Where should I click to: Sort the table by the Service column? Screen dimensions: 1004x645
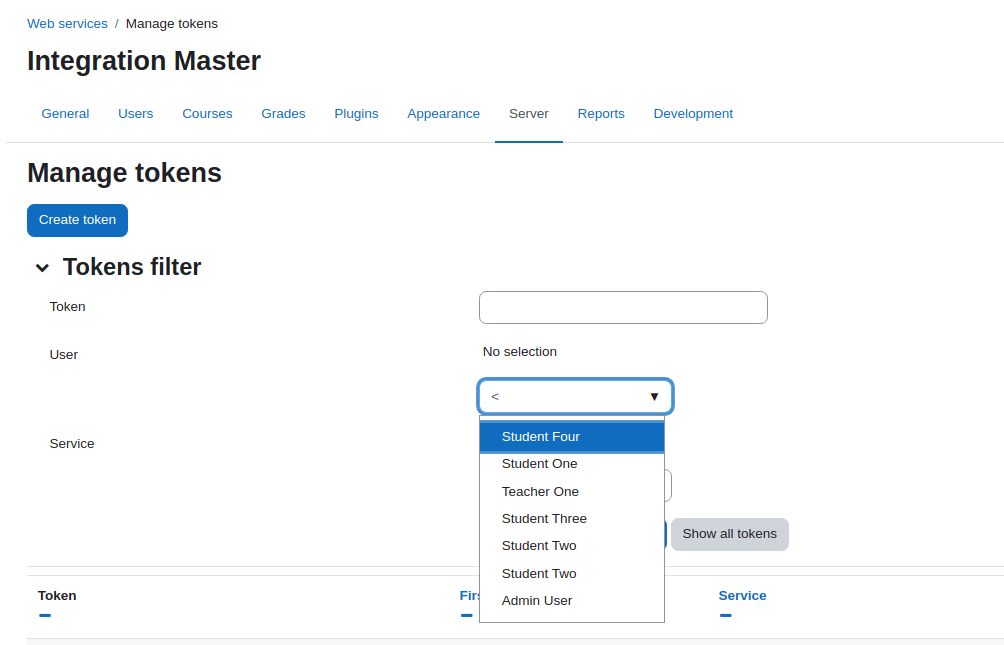742,596
